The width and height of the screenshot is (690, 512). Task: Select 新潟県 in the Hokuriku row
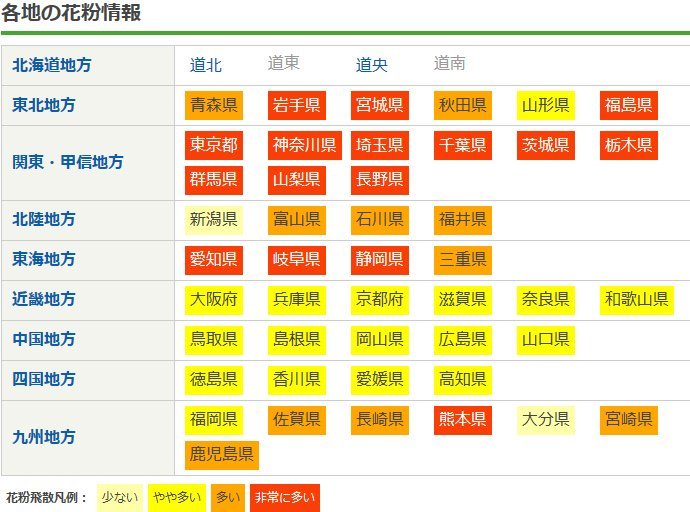(x=214, y=219)
